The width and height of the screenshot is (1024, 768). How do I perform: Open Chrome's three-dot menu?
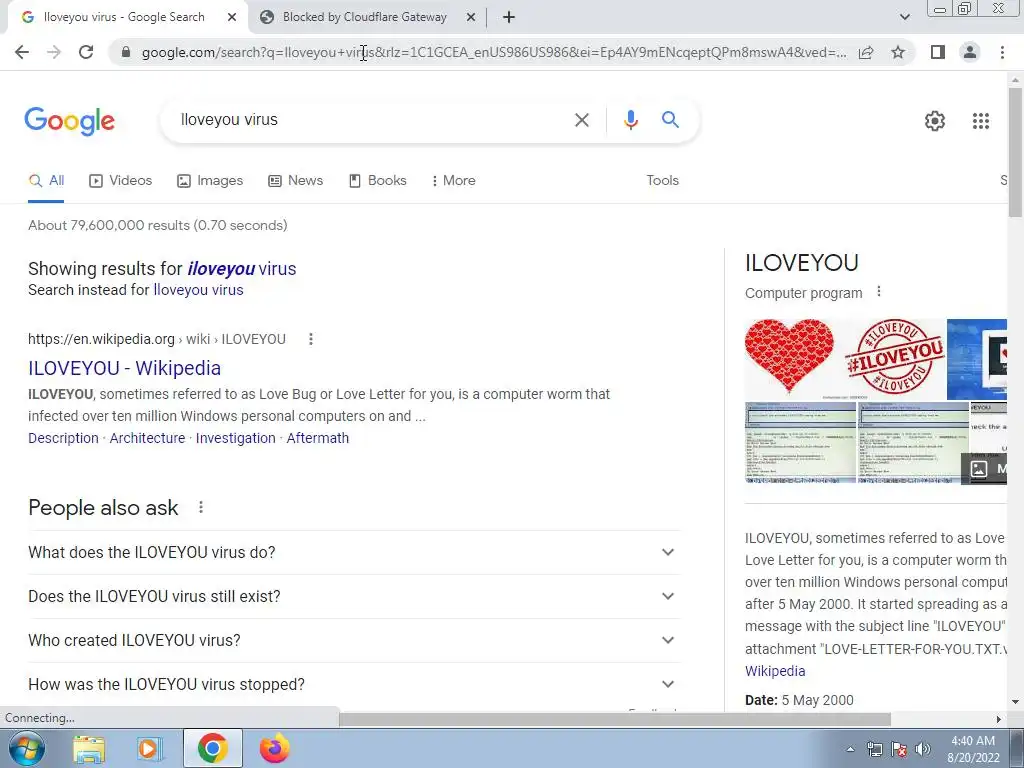(x=1002, y=52)
